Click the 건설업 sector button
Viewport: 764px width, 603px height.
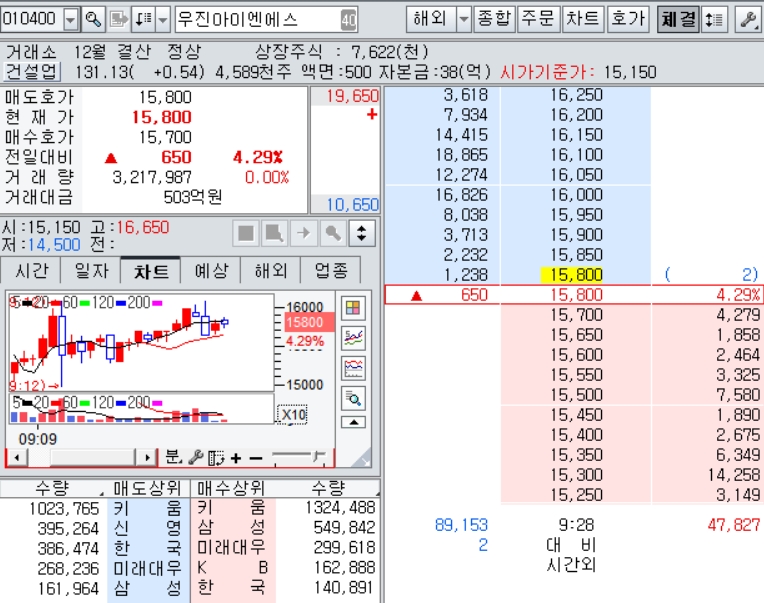32,72
